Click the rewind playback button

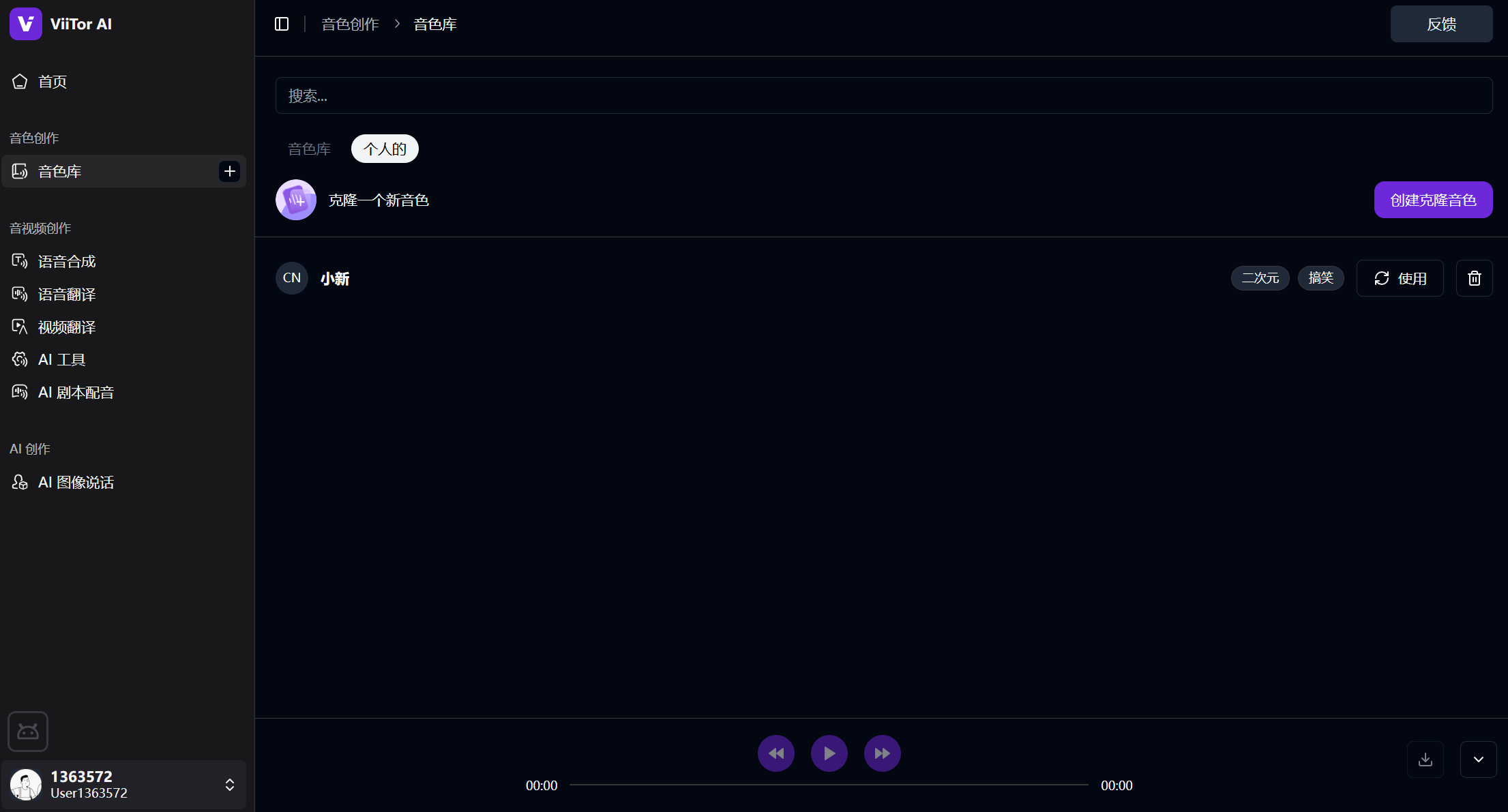point(775,753)
